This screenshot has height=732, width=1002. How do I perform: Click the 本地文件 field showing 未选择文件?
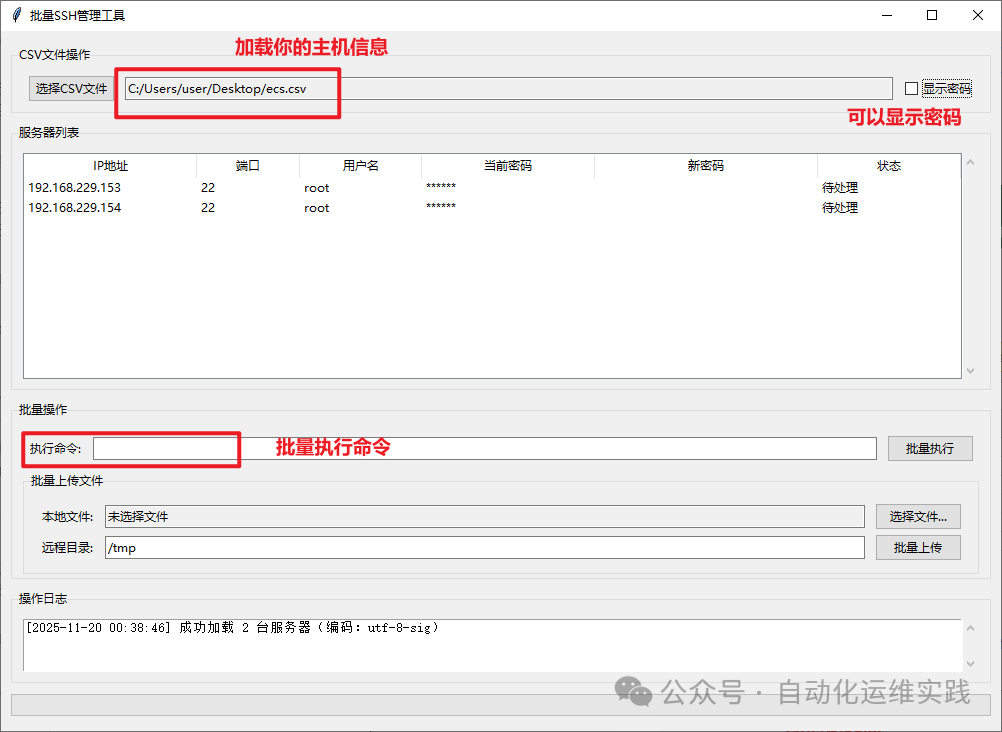click(484, 517)
